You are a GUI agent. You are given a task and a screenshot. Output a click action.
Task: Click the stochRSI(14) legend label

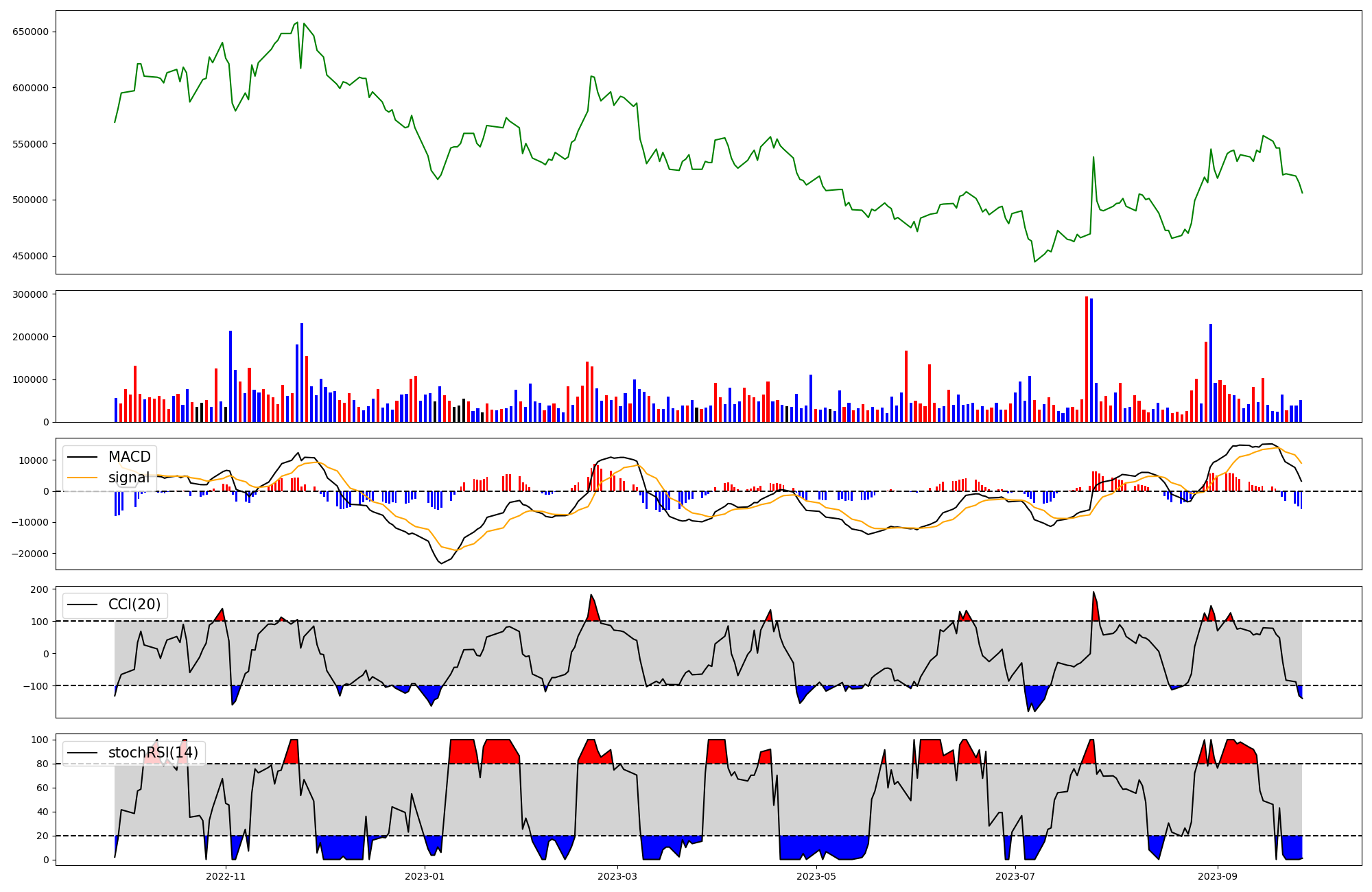[153, 753]
